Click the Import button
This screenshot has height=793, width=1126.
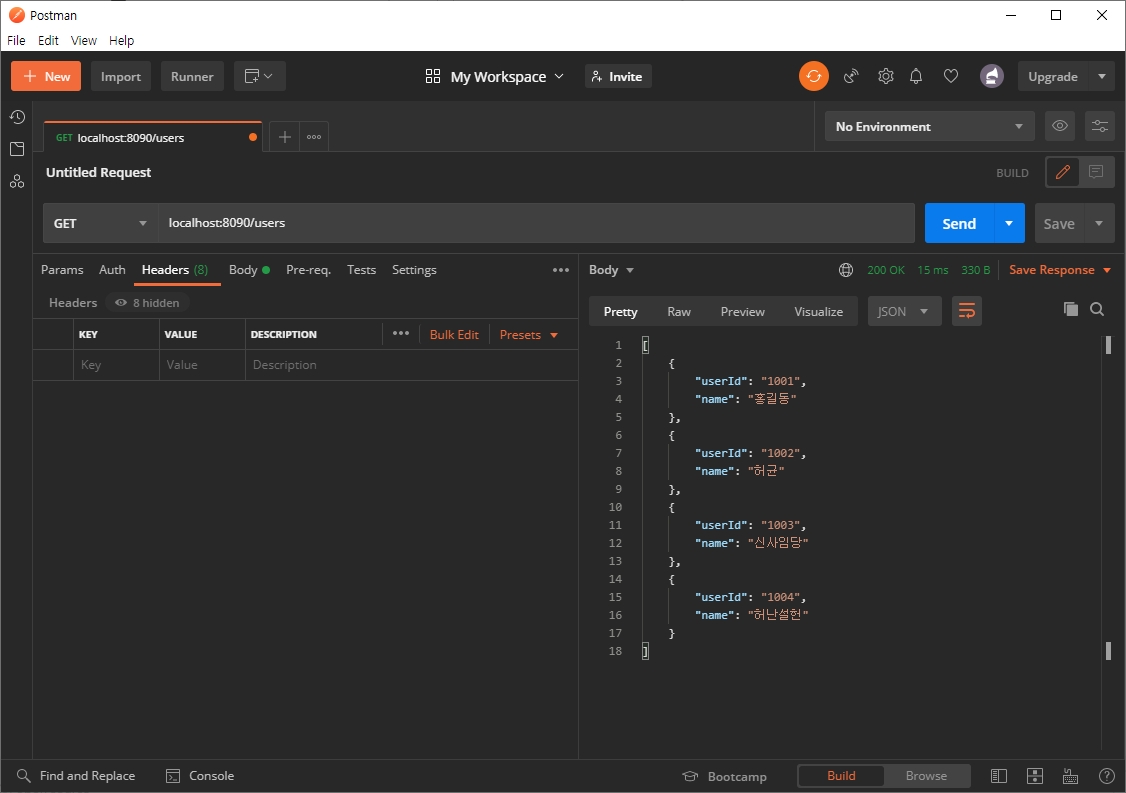tap(121, 76)
